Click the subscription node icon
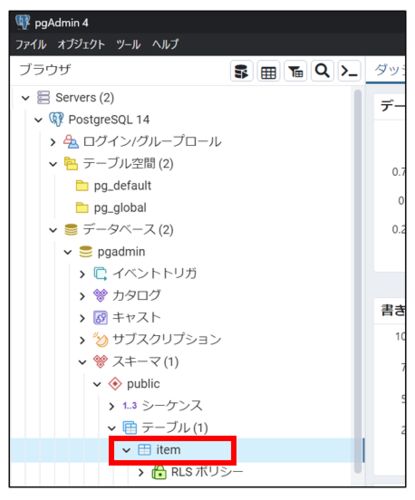The image size is (415, 500). tap(100, 340)
